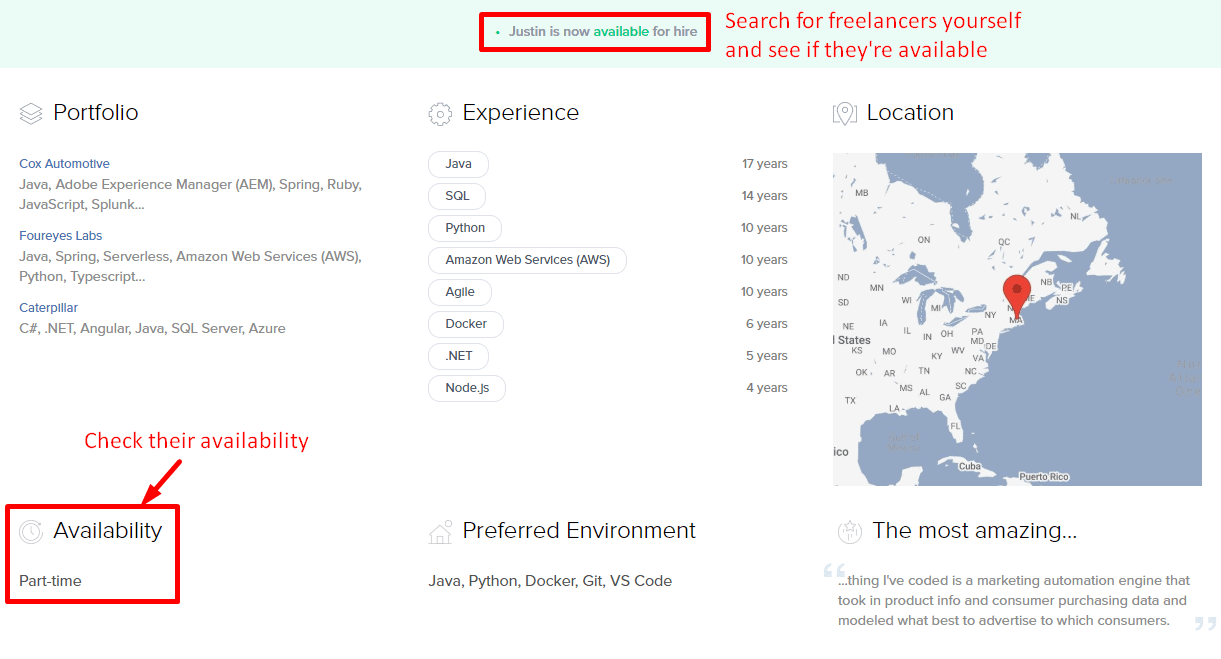The image size is (1221, 659).
Task: Click the red map marker pin
Action: pos(1016,297)
